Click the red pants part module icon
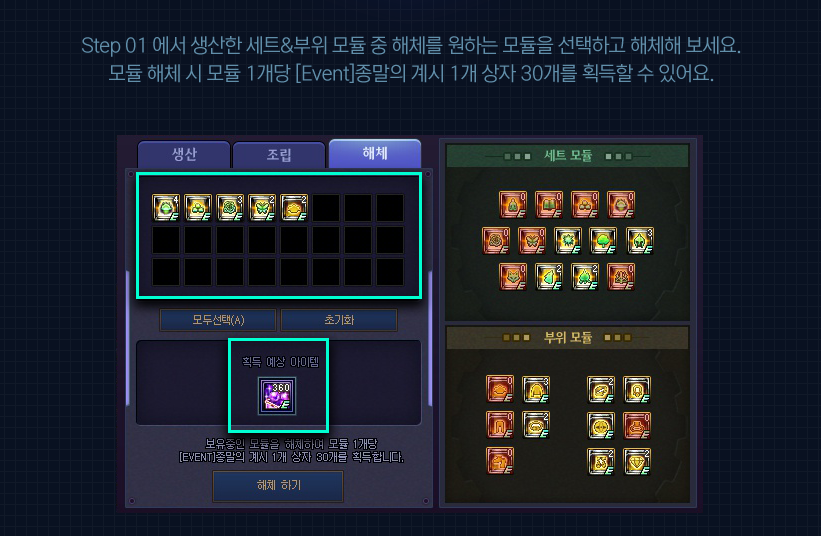The image size is (821, 536). [500, 425]
